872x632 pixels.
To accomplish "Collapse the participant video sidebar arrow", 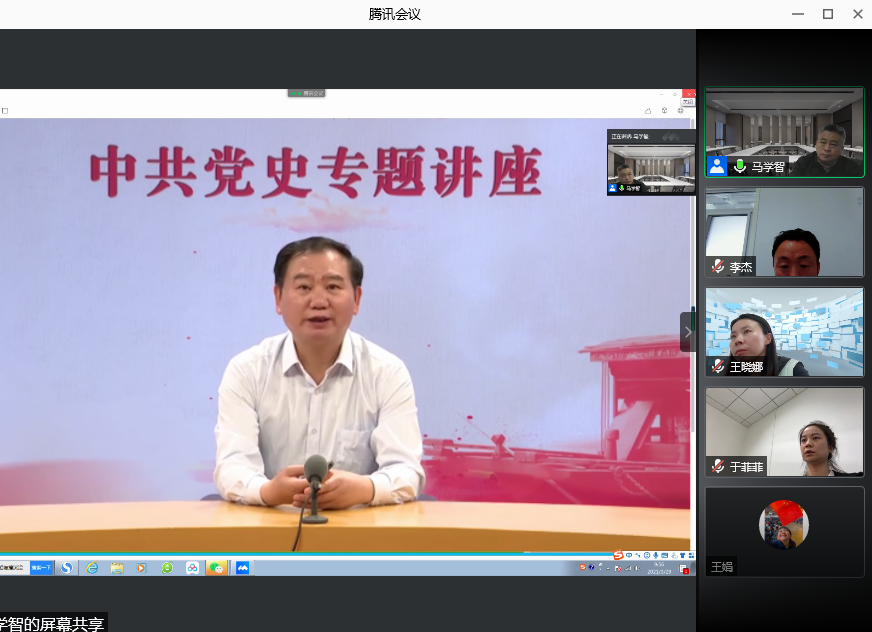I will (687, 332).
